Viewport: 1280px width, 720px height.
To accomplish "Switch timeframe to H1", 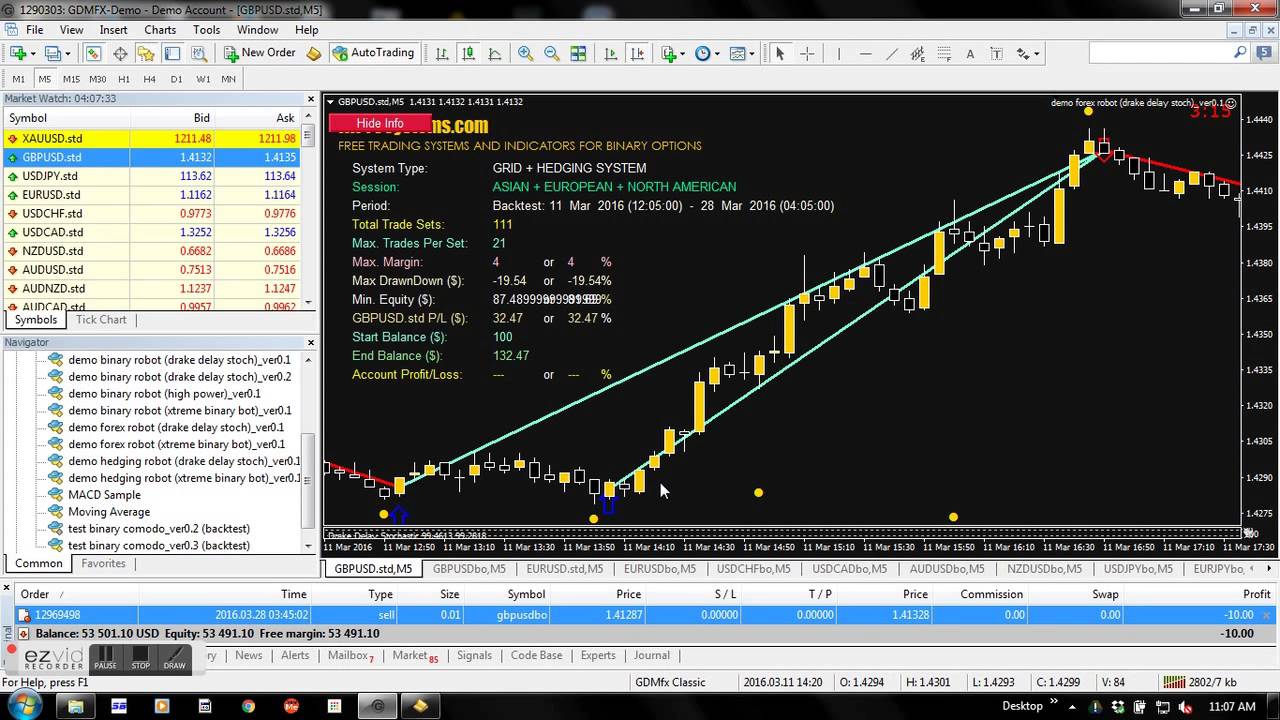I will pos(124,79).
